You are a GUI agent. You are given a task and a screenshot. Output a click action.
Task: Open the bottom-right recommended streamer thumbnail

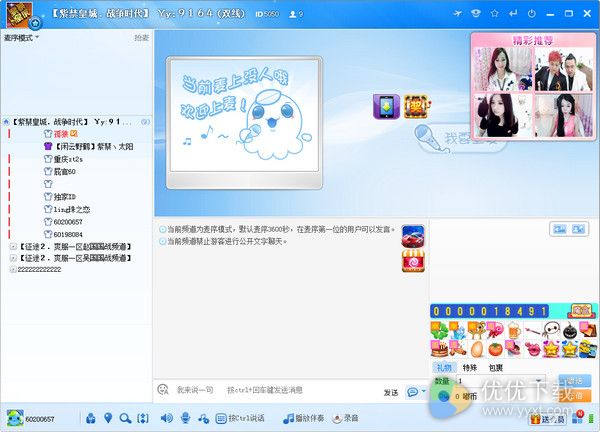(x=563, y=115)
